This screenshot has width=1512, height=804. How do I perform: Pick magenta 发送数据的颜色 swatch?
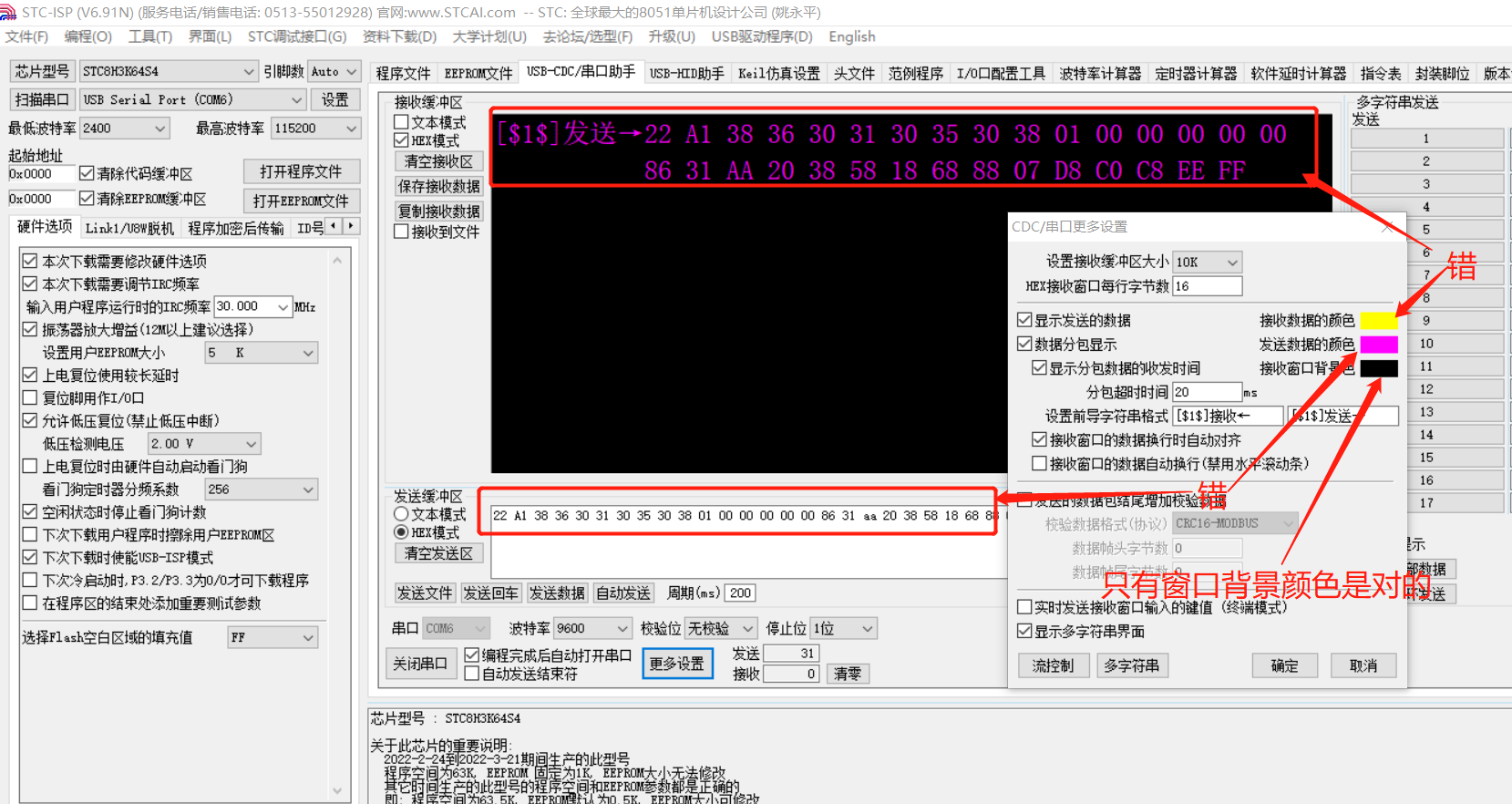tap(1379, 344)
